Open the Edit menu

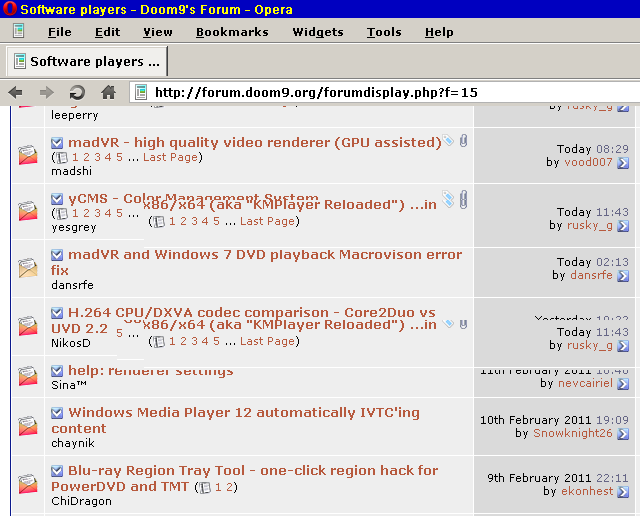tap(107, 32)
